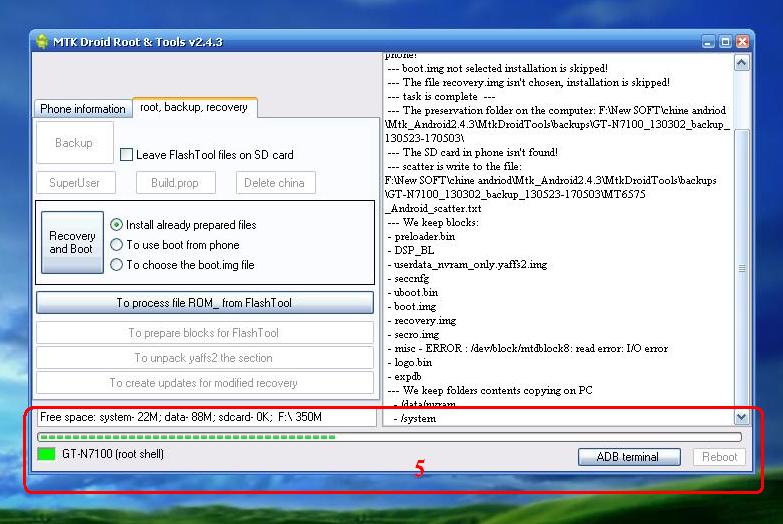
Task: Click the "_Android_scatter.txt" log line
Action: 433,208
